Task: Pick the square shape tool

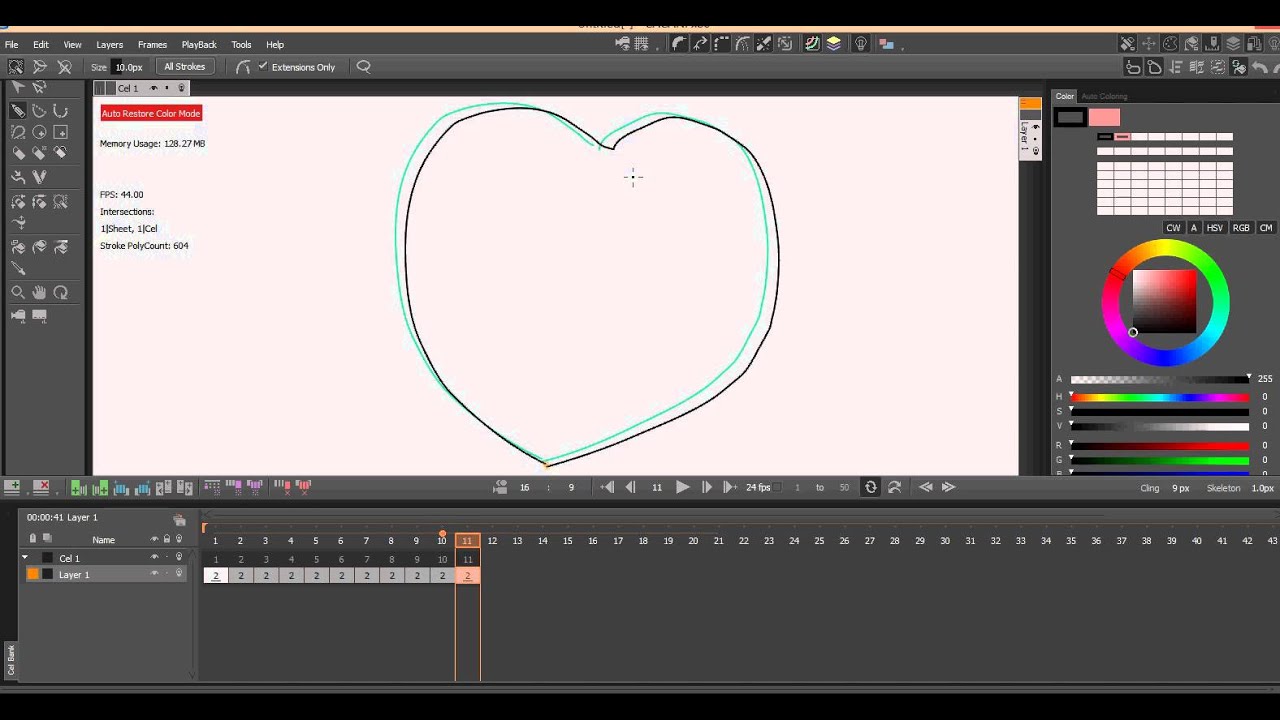Action: (60, 132)
